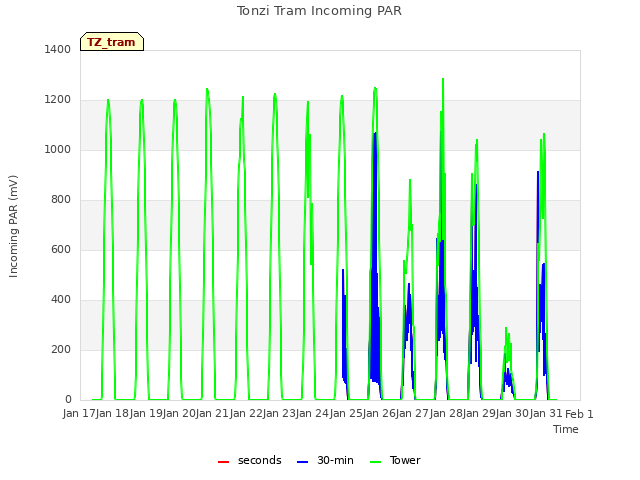The image size is (640, 480).
Task: Click the y-axis tick label 800
Action: (61, 200)
